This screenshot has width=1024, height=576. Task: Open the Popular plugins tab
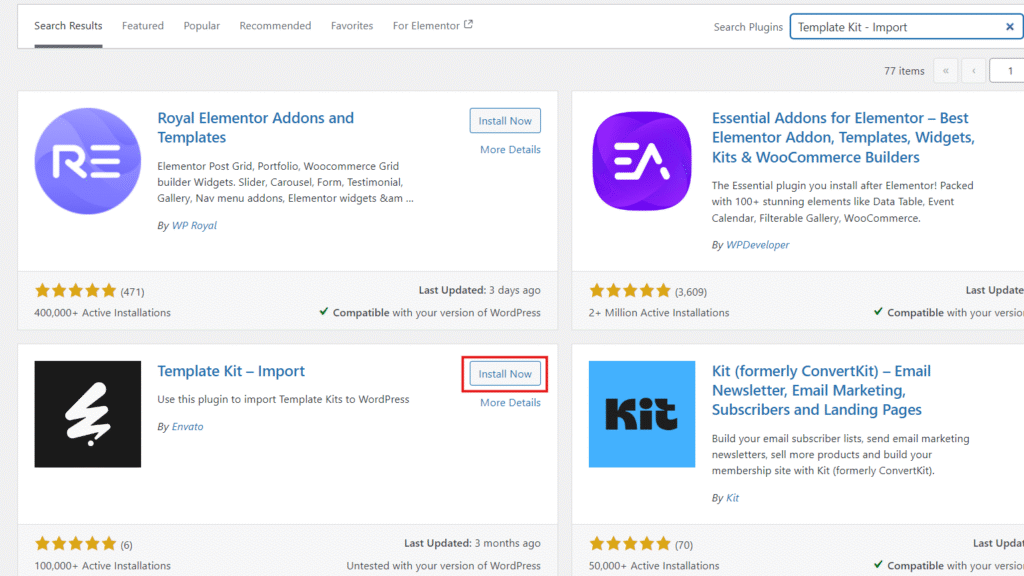pyautogui.click(x=201, y=26)
